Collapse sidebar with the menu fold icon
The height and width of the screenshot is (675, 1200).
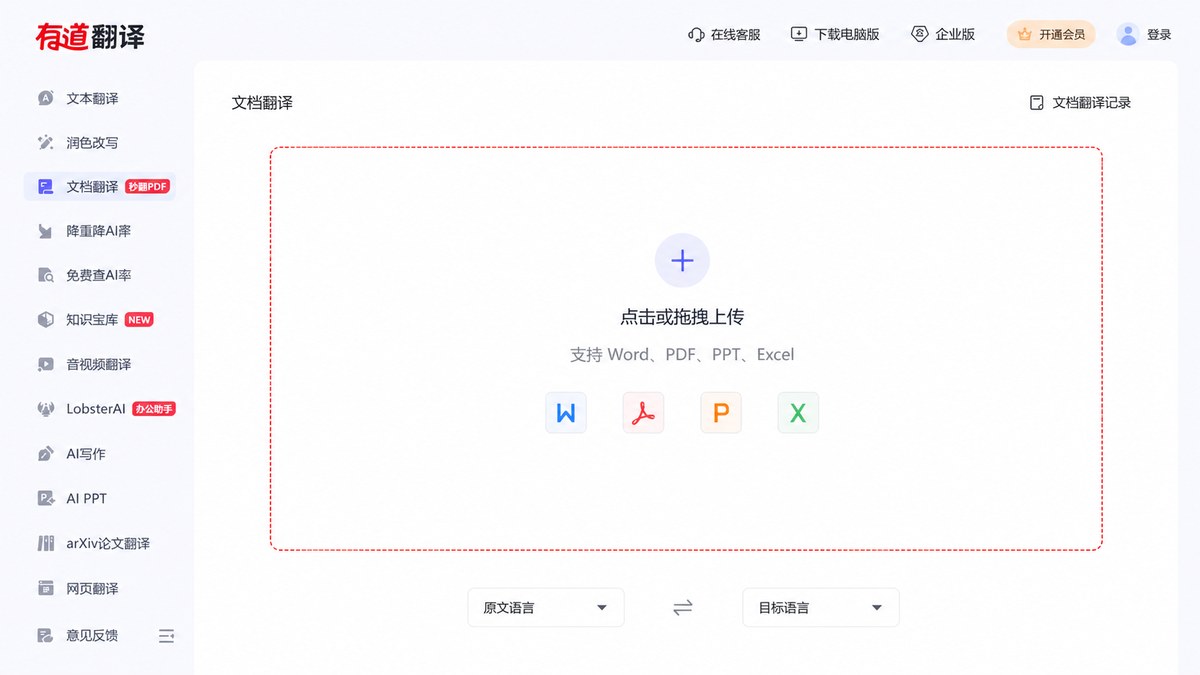167,635
